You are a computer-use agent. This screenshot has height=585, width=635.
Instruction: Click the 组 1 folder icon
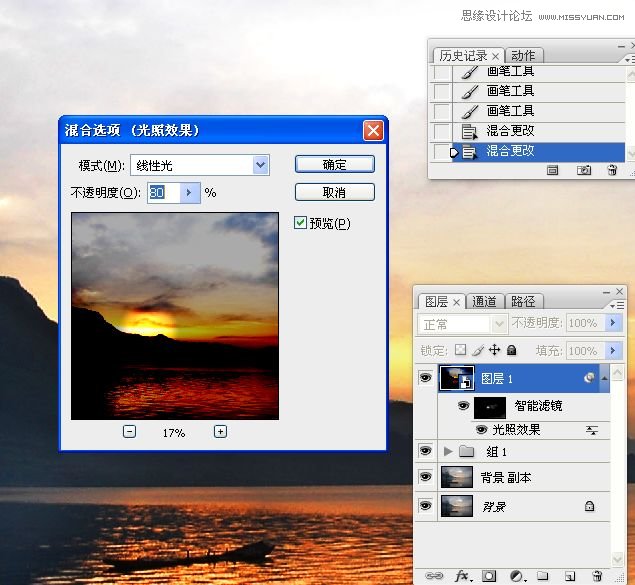[467, 451]
